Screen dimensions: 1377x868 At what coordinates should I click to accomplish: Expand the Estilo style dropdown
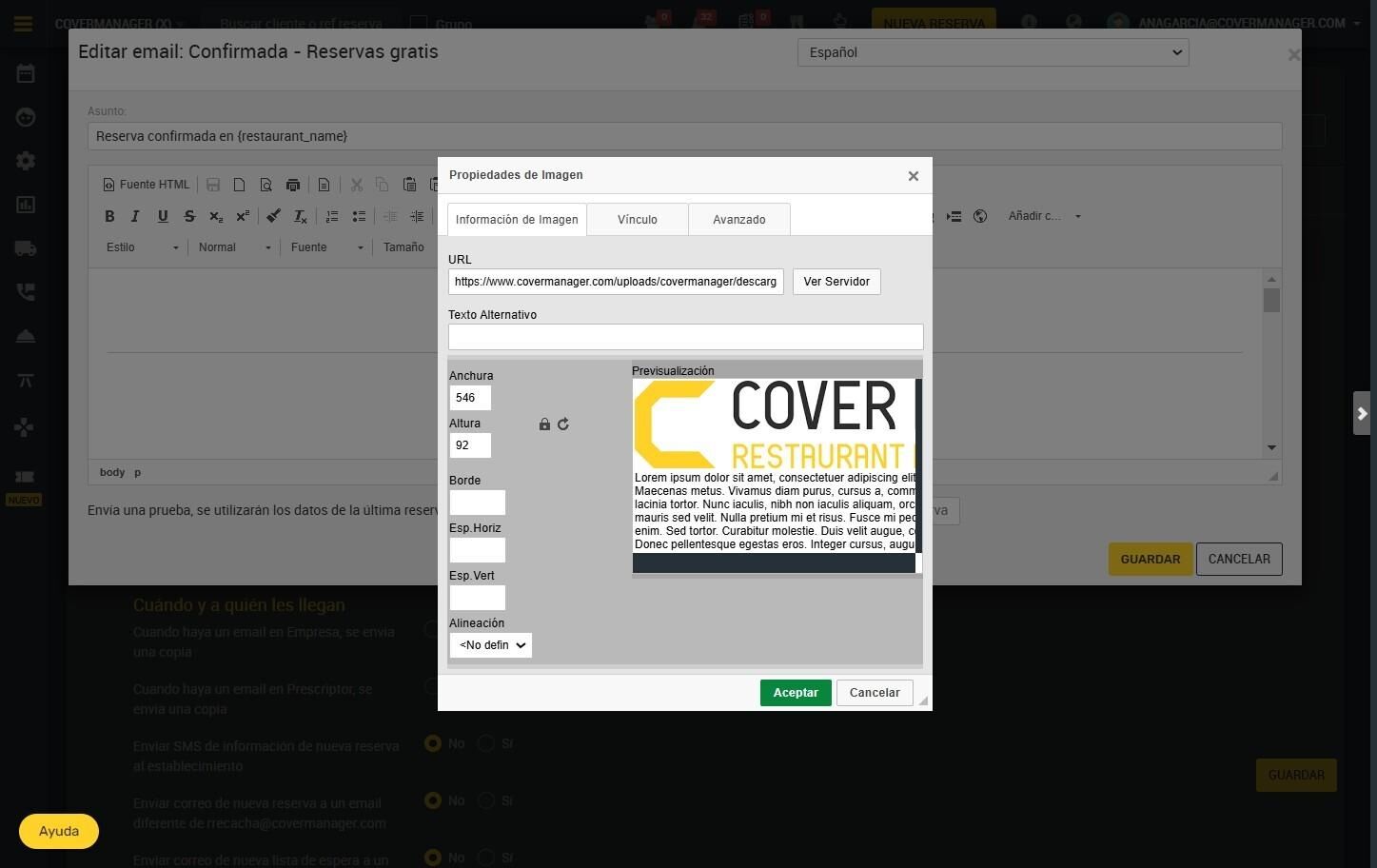click(142, 247)
